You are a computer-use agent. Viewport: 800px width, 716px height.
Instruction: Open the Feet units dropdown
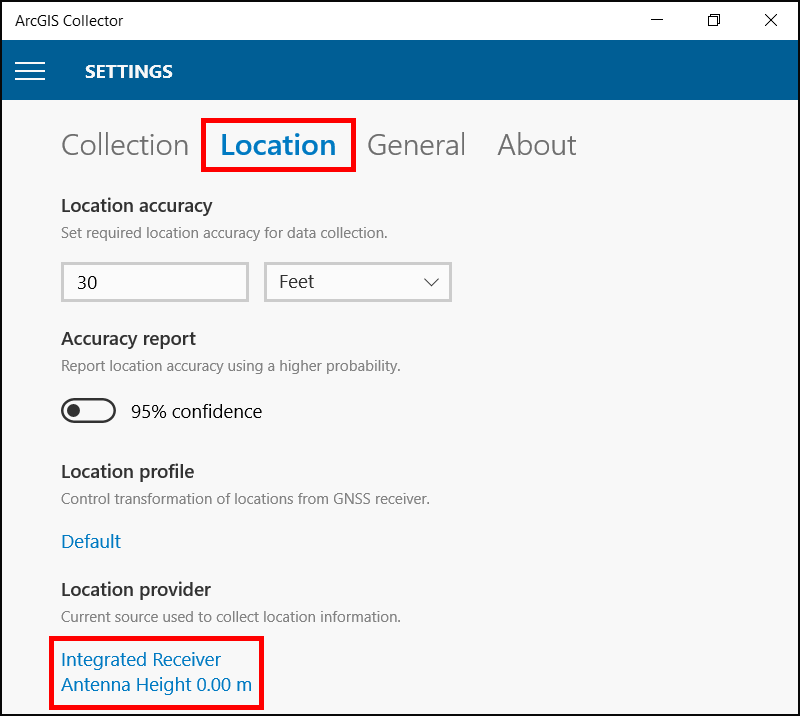[357, 282]
